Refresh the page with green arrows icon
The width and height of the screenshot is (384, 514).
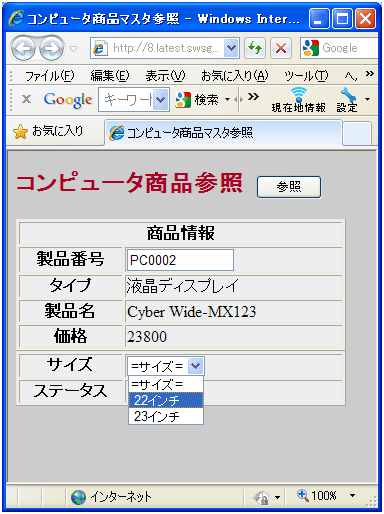255,48
